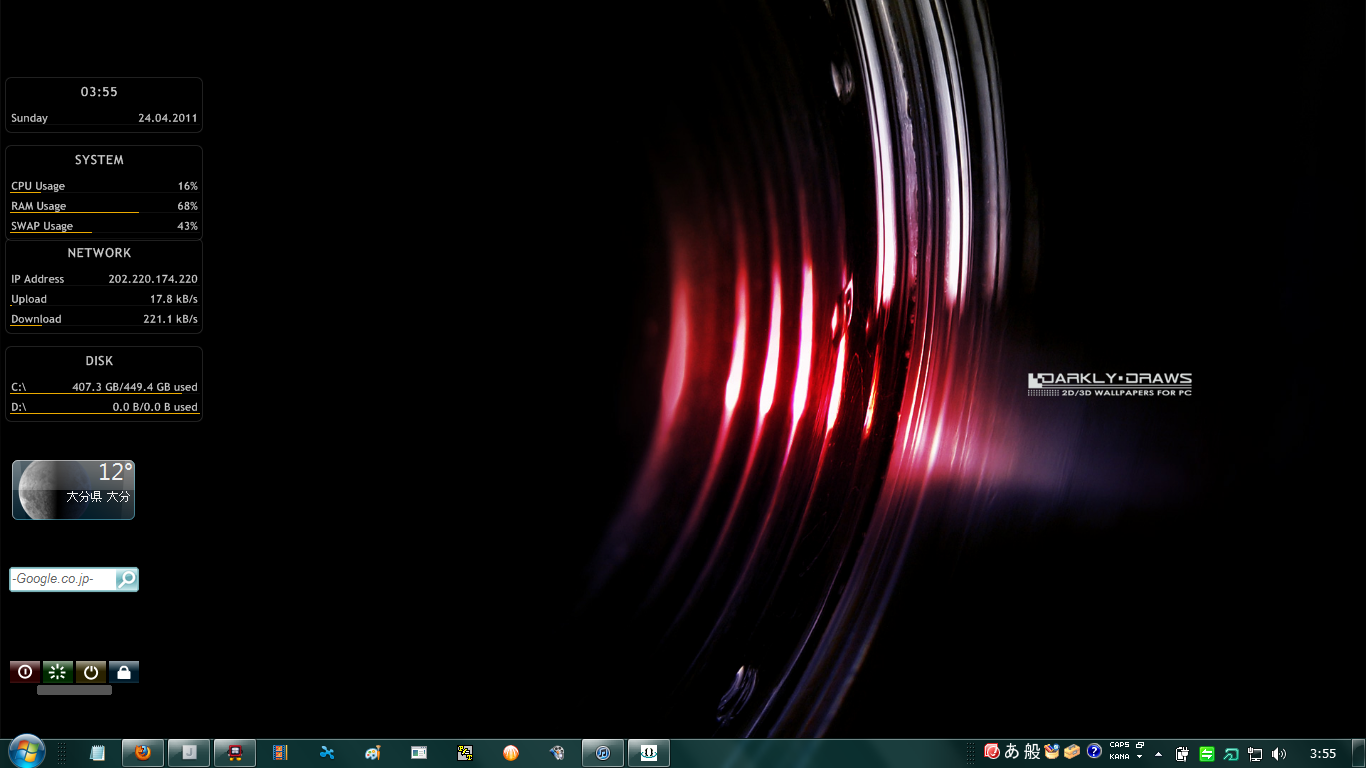Switch to iTunes on the taskbar
The height and width of the screenshot is (768, 1366).
[x=603, y=753]
